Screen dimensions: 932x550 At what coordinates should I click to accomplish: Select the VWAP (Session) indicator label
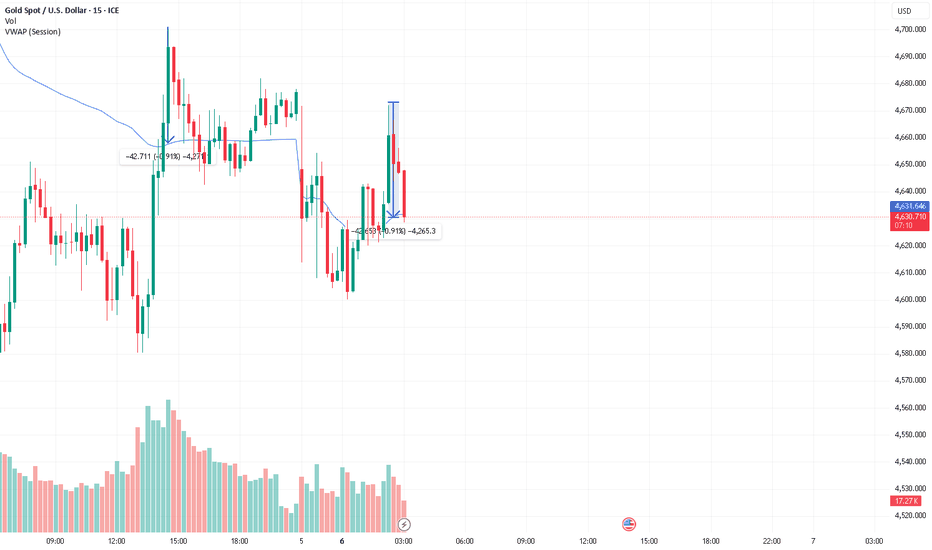(33, 32)
